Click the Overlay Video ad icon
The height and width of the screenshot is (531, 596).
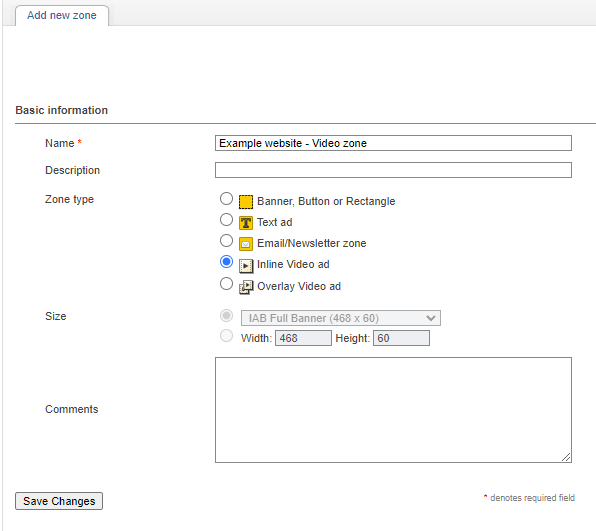246,287
